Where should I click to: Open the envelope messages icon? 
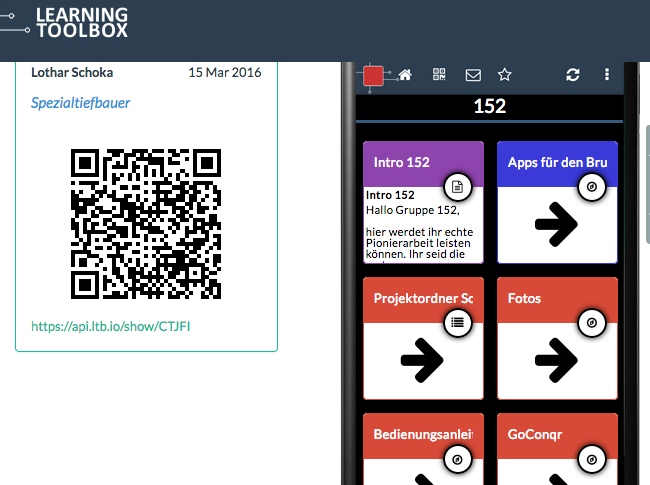[473, 75]
